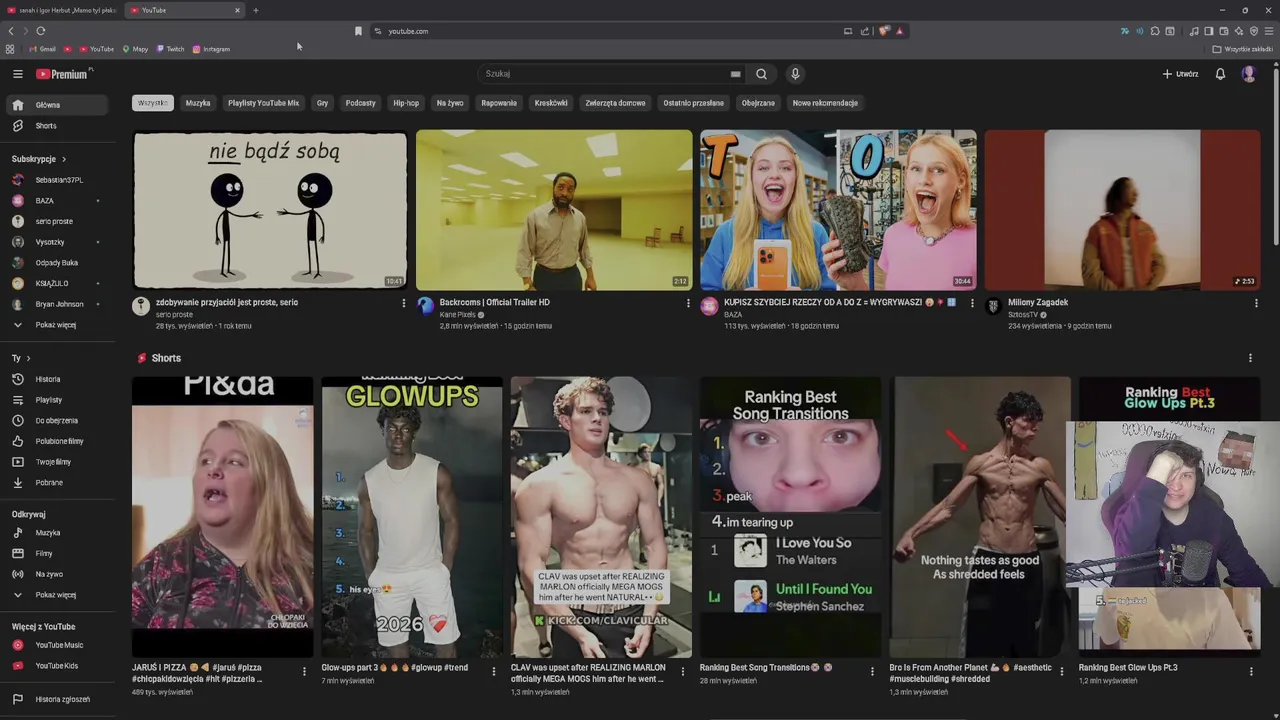Reload the page

[41, 31]
